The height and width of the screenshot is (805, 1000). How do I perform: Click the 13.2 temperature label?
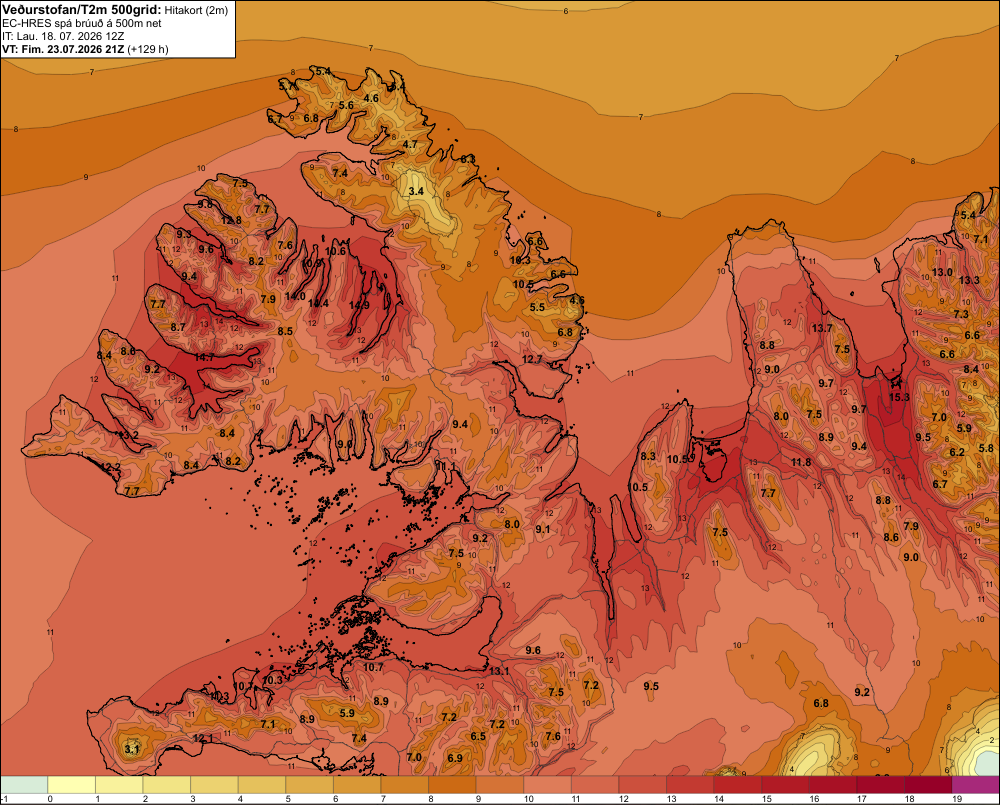(x=129, y=435)
